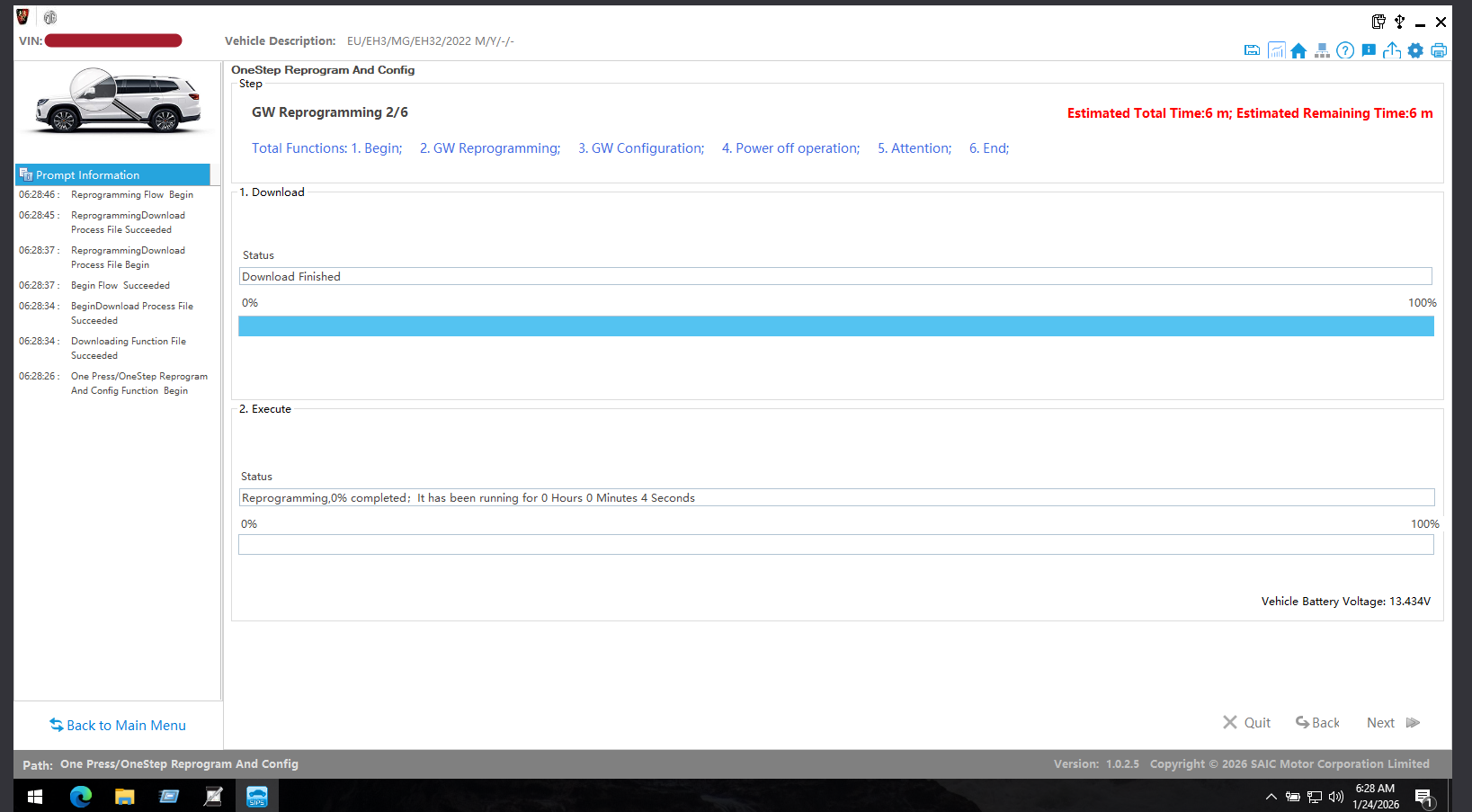The height and width of the screenshot is (812, 1472).
Task: Open help with question mark icon
Action: [1345, 50]
